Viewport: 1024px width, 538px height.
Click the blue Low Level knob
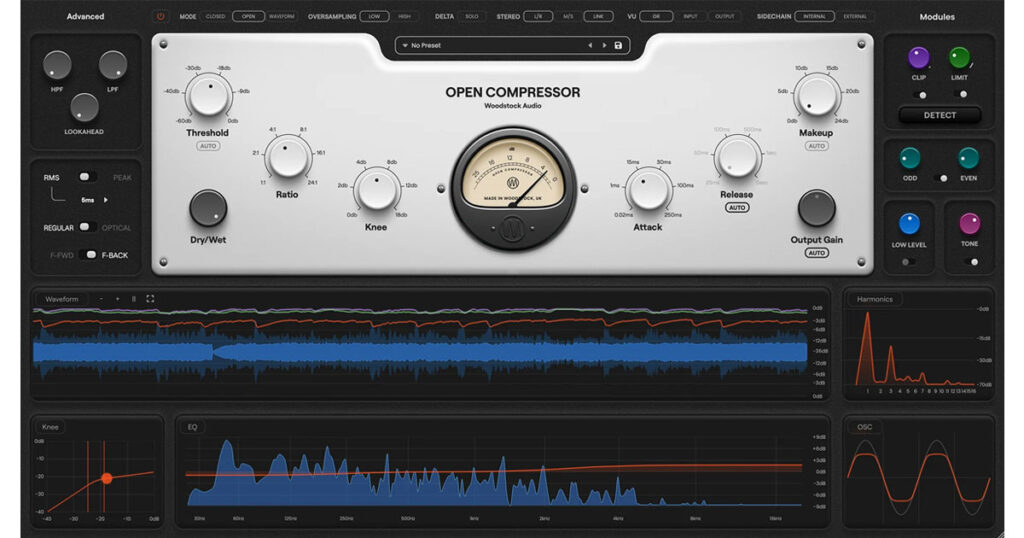(x=909, y=224)
